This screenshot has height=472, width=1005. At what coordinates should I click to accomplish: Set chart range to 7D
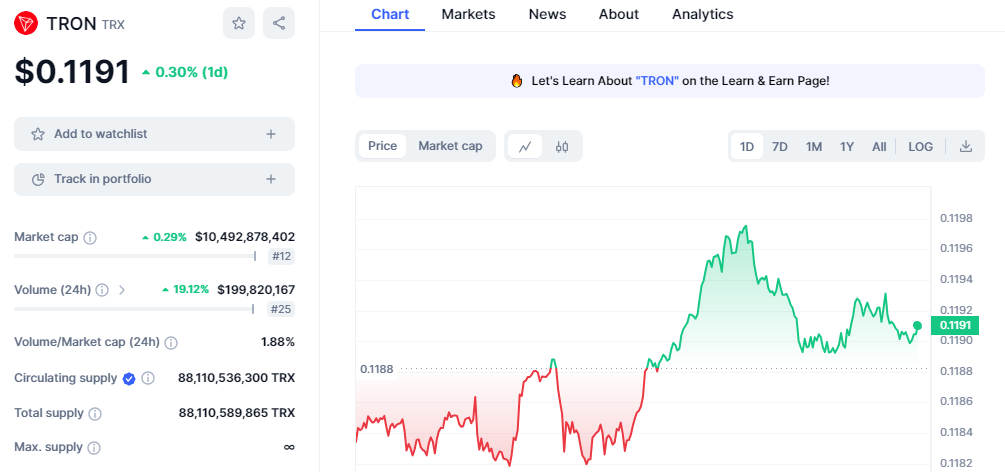pos(779,147)
